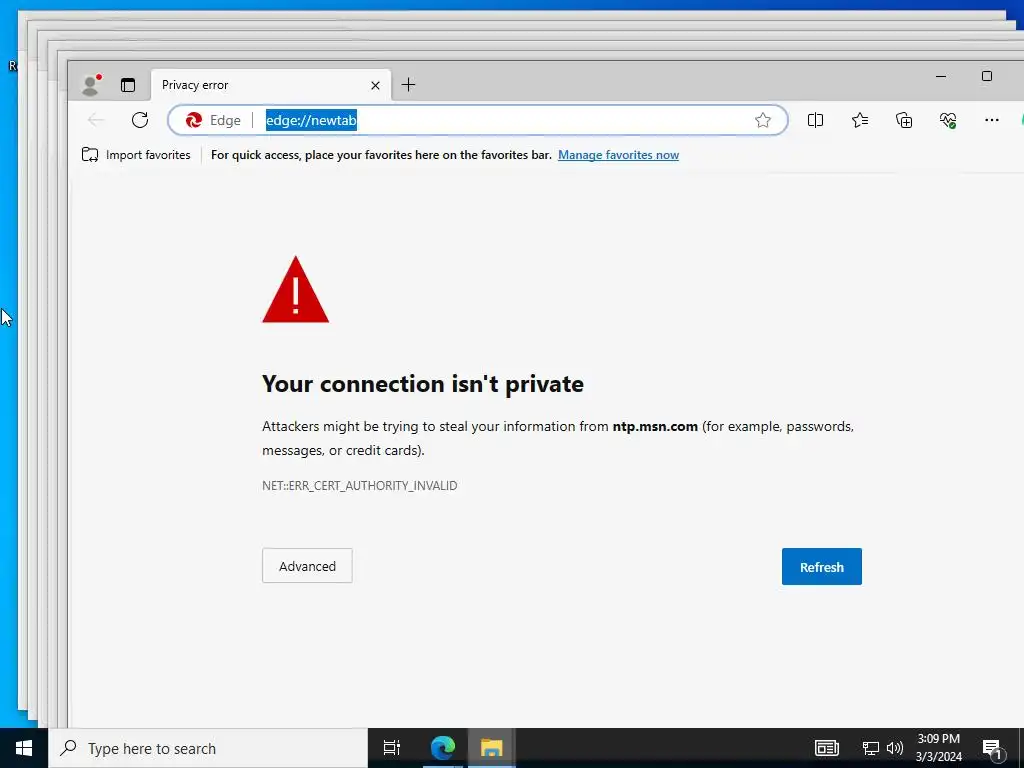Screen dimensions: 1024x768
Task: Open the network status tray icon
Action: (x=871, y=748)
